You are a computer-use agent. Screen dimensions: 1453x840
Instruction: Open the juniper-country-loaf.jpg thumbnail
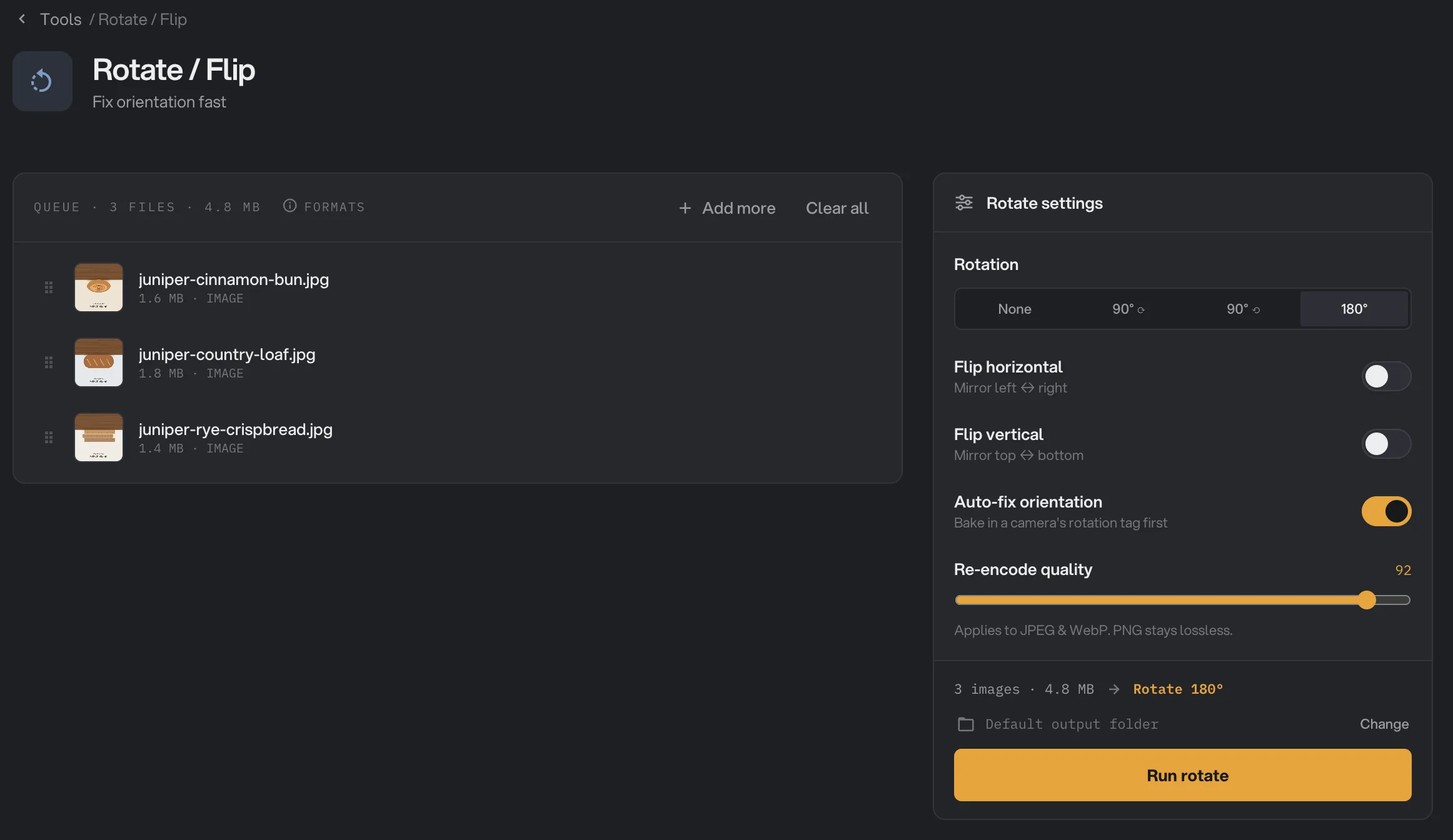pos(99,362)
